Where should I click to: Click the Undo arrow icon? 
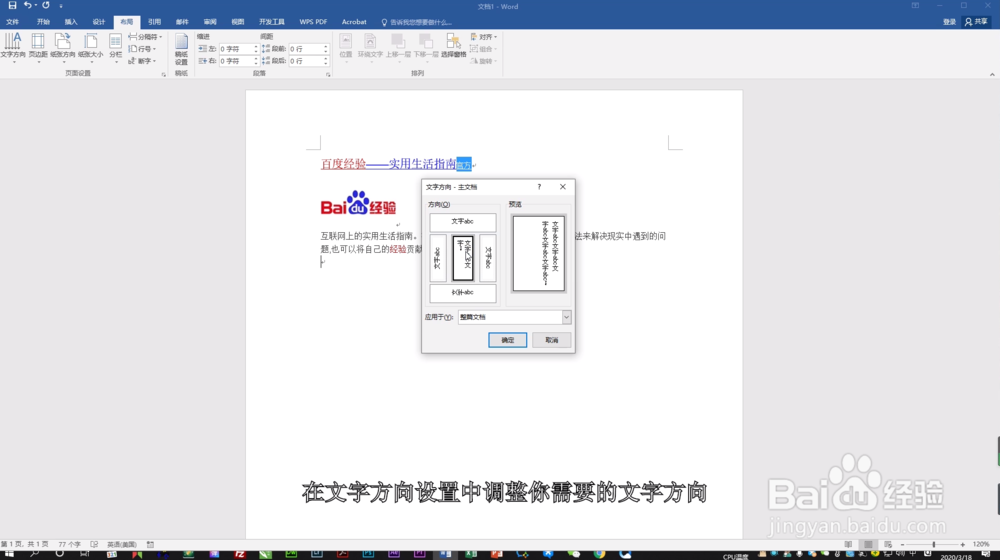[x=27, y=5]
